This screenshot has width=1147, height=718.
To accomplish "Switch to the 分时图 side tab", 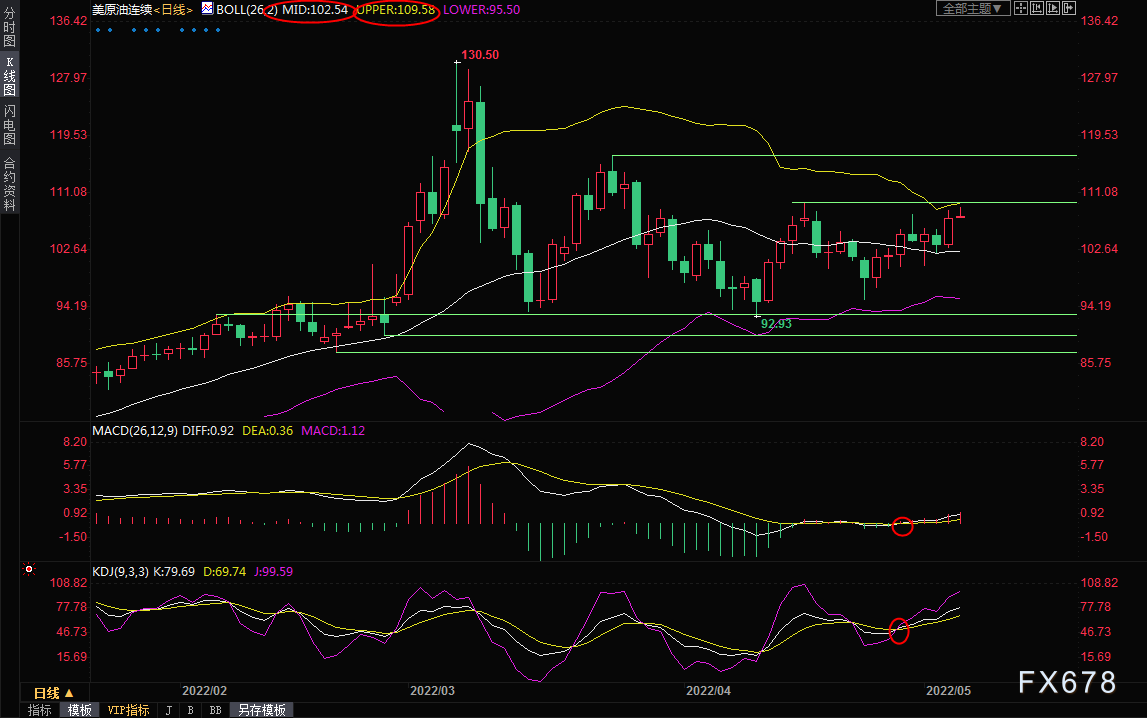I will click(10, 28).
